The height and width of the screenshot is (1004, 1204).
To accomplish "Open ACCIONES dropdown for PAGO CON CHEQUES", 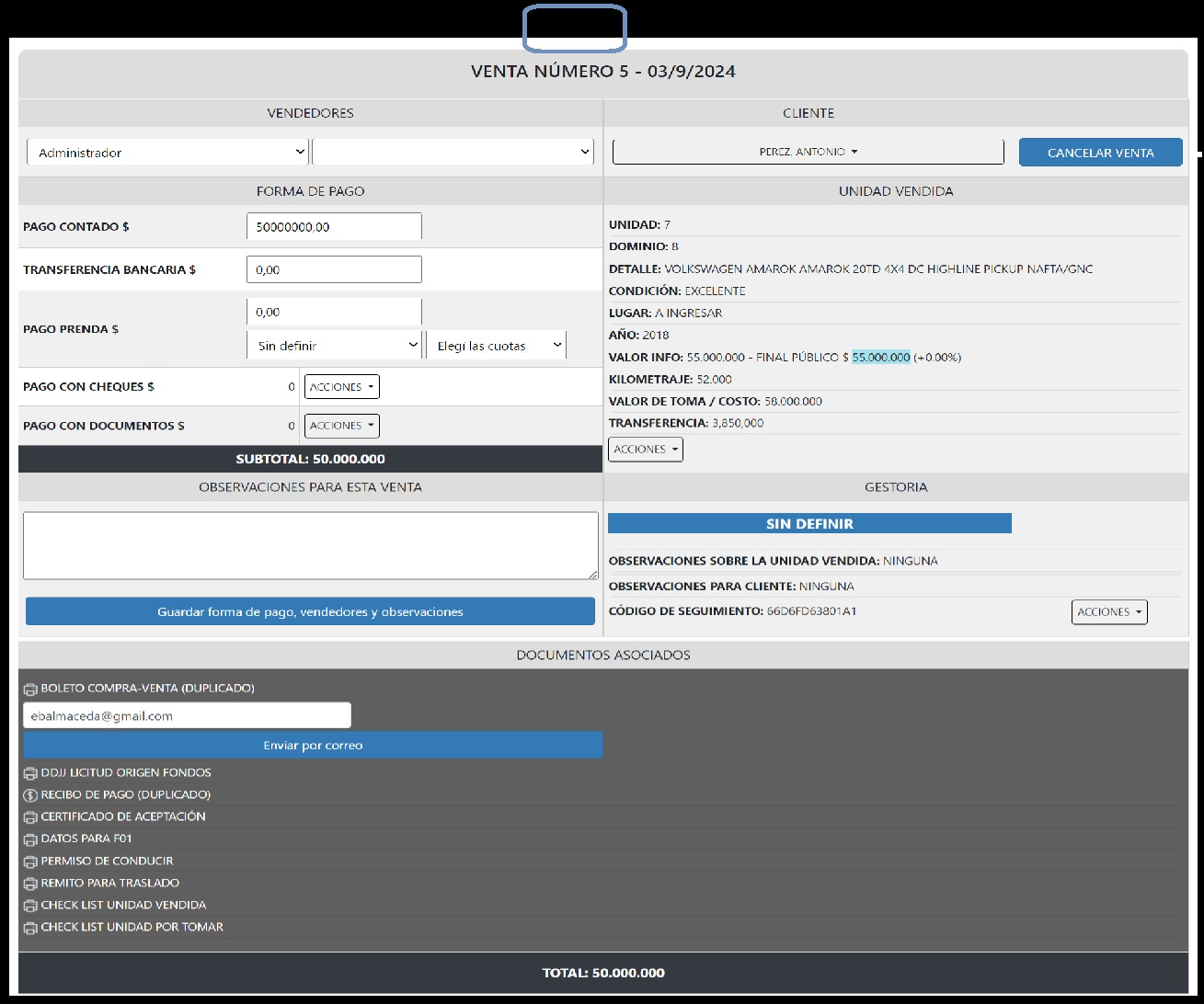I will tap(341, 387).
